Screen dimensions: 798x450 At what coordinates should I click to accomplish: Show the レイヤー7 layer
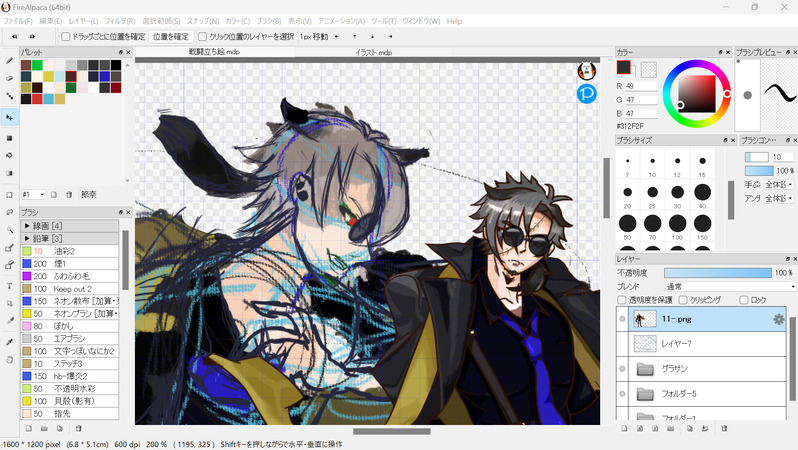pos(622,344)
